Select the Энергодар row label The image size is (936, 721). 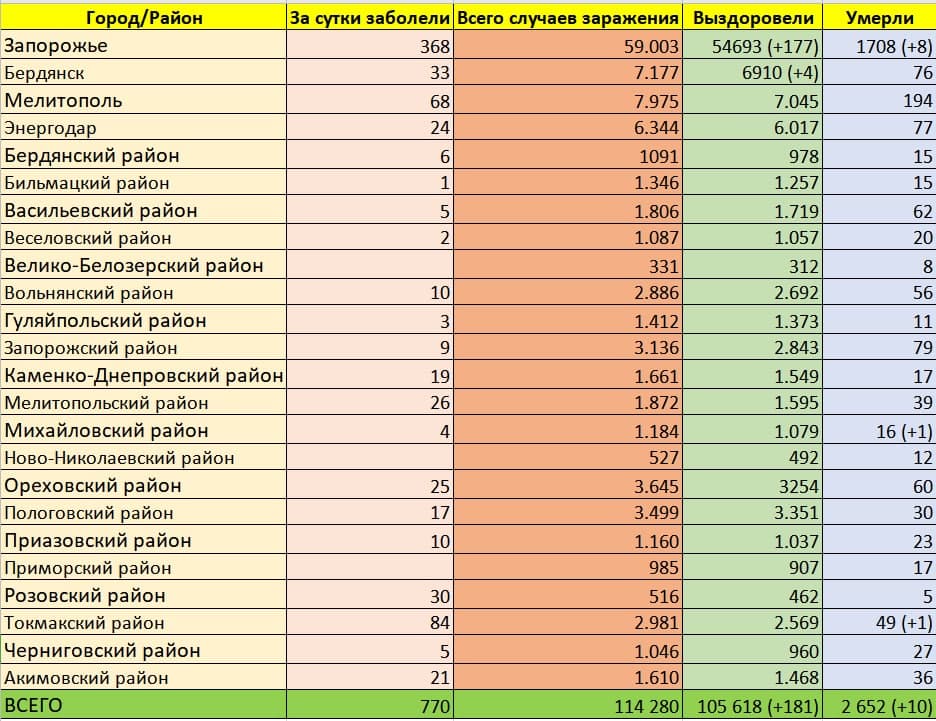pos(142,129)
